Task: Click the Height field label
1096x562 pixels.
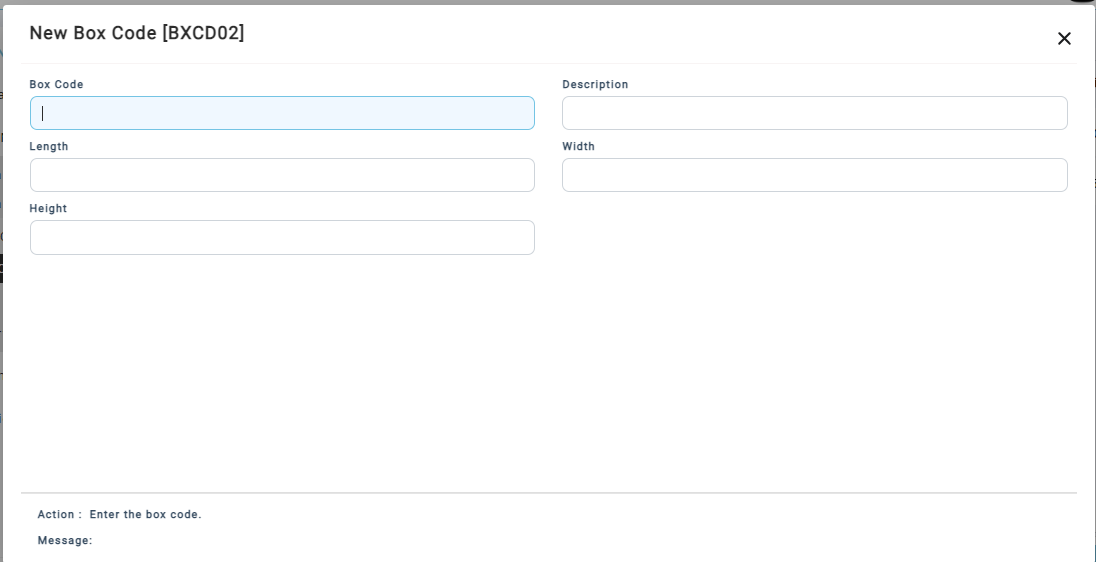Action: [48, 209]
